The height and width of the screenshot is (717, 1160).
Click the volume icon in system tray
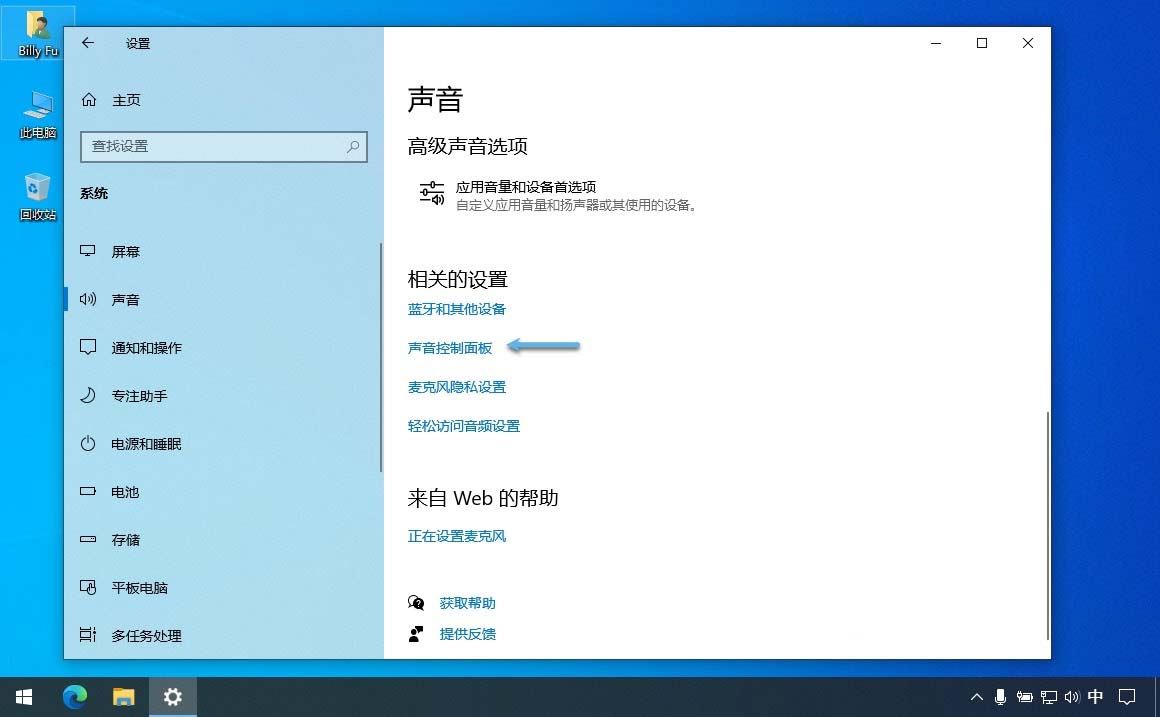click(x=1072, y=697)
